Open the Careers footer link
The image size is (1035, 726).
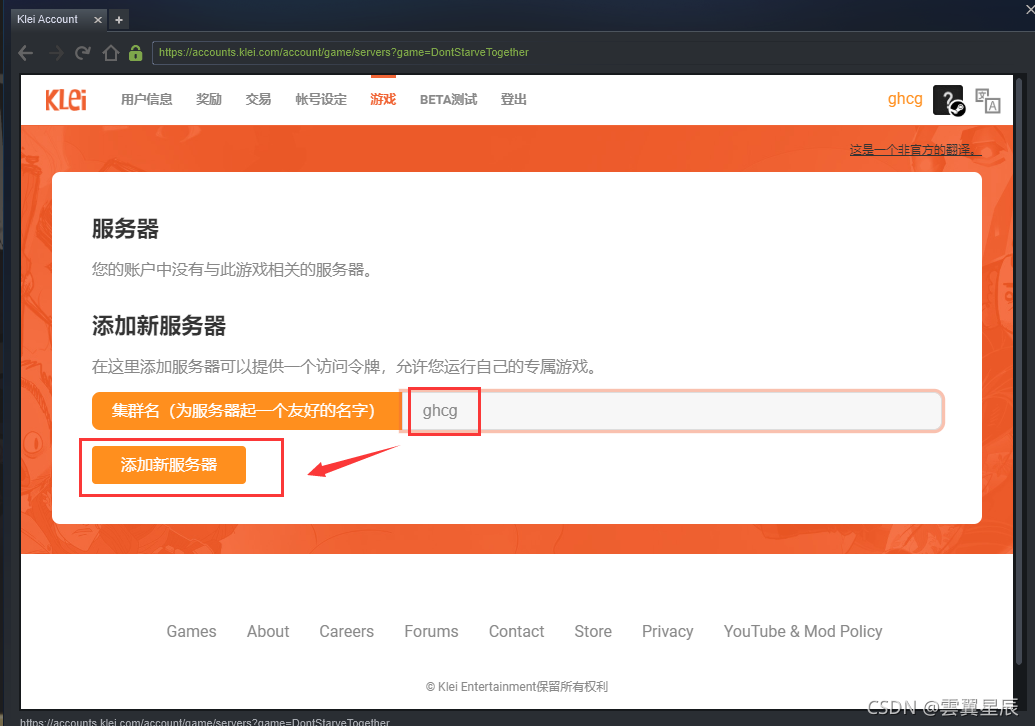coord(347,632)
